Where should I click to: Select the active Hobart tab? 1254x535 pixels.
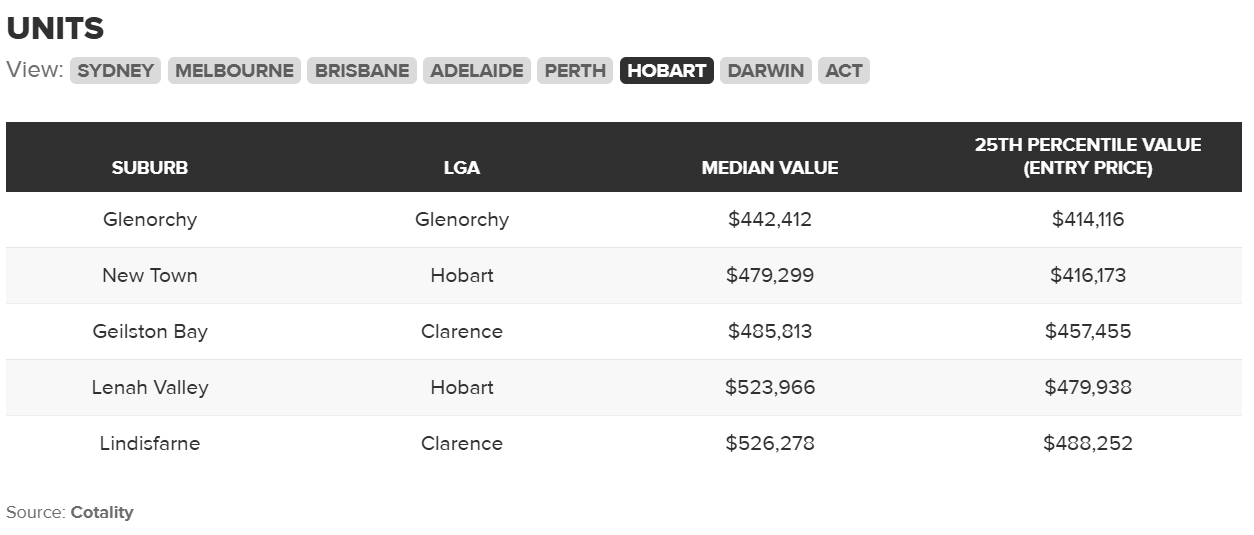667,71
